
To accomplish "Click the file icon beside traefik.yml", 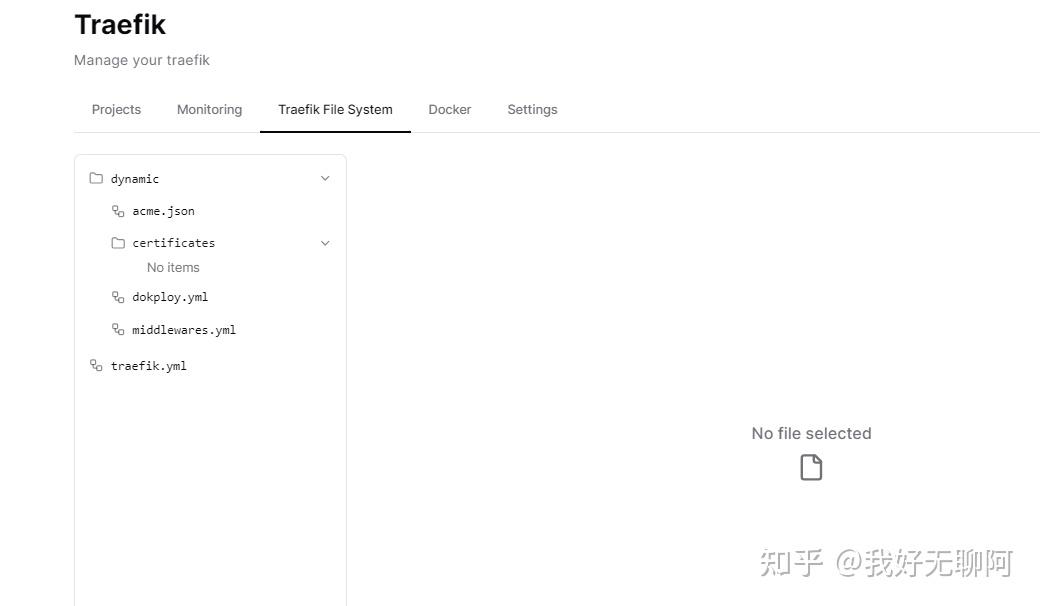I will [96, 365].
